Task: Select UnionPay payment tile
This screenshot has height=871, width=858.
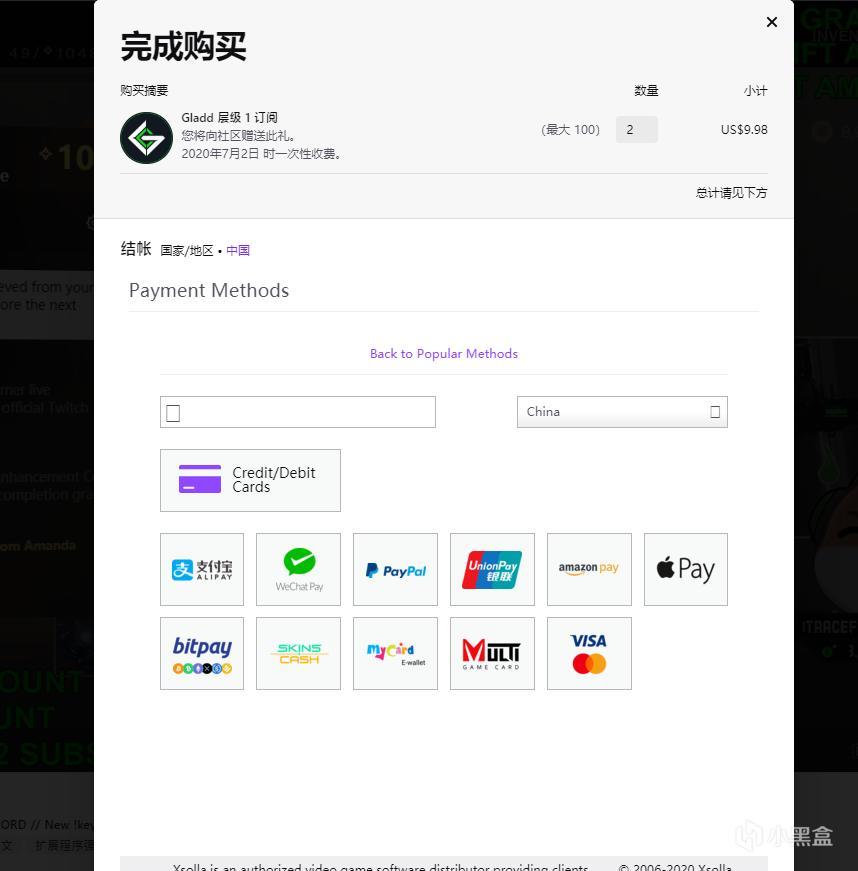Action: tap(492, 569)
